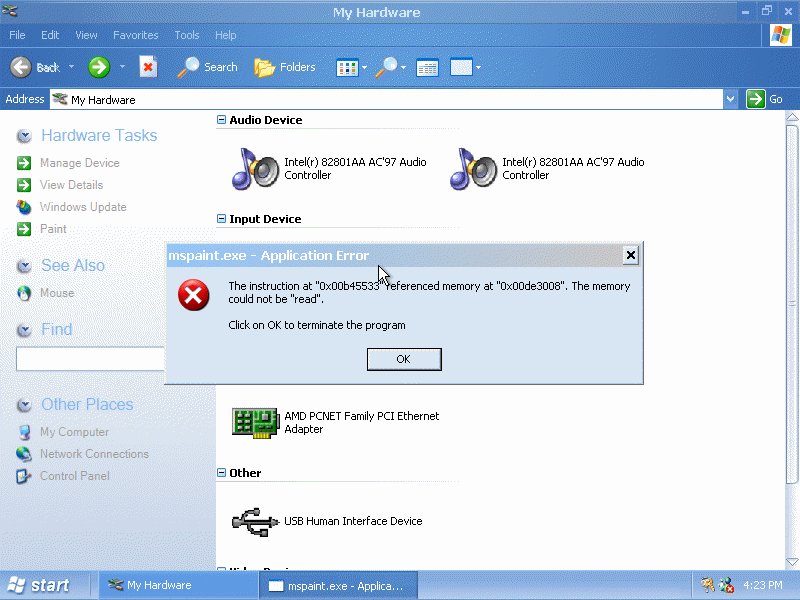The image size is (800, 600).
Task: Click the Go button arrow
Action: (x=755, y=99)
